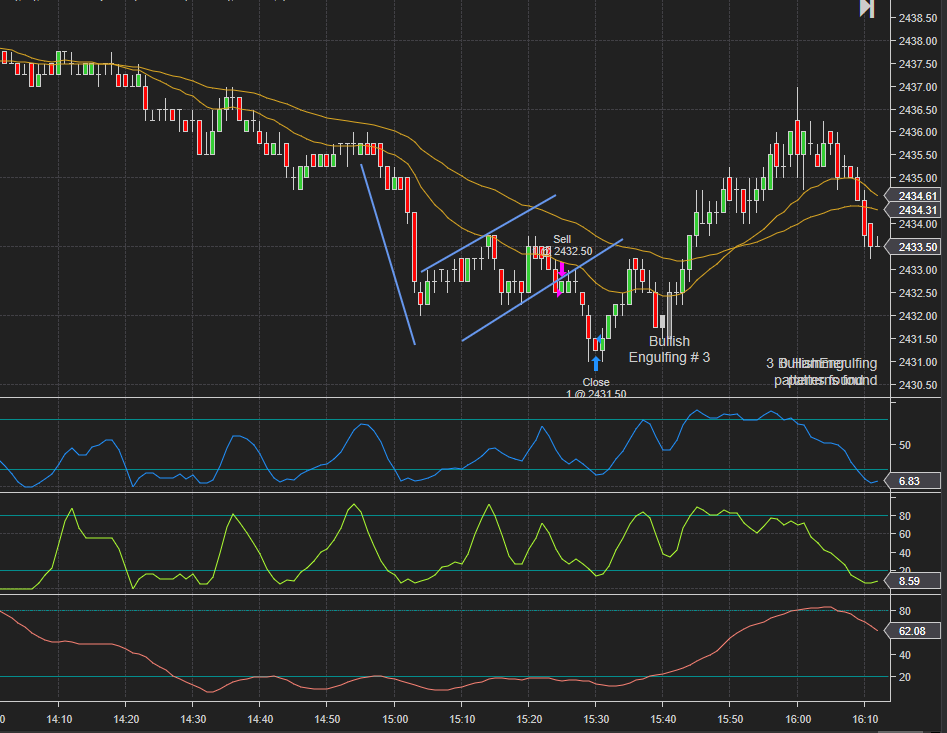Select the 2434.61 moving average price tag
The height and width of the screenshot is (733, 947).
point(916,196)
